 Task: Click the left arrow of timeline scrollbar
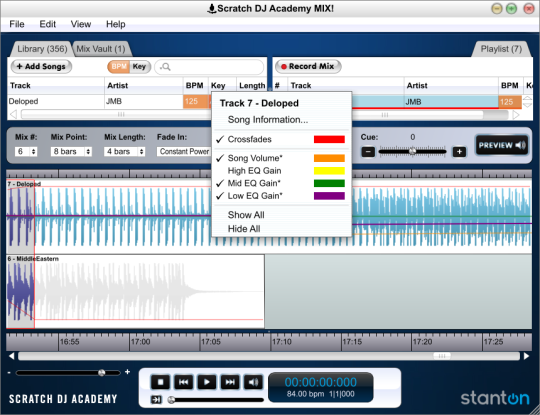12,356
